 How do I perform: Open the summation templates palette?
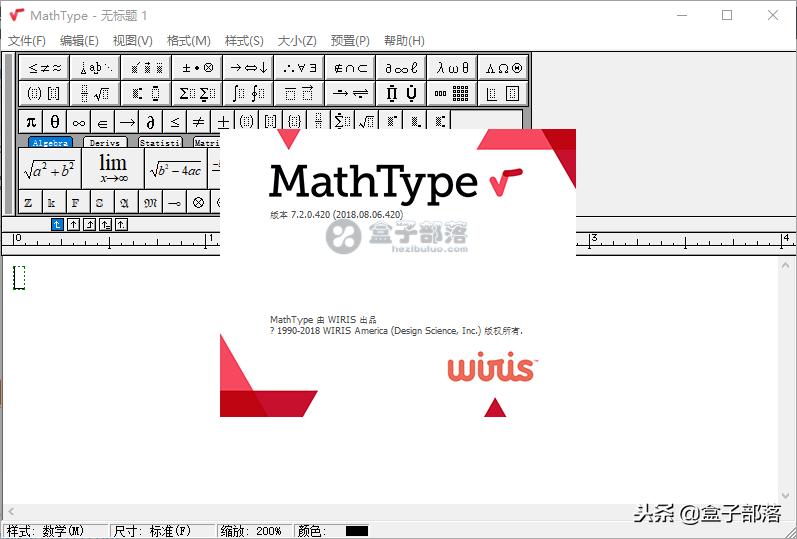click(x=197, y=93)
